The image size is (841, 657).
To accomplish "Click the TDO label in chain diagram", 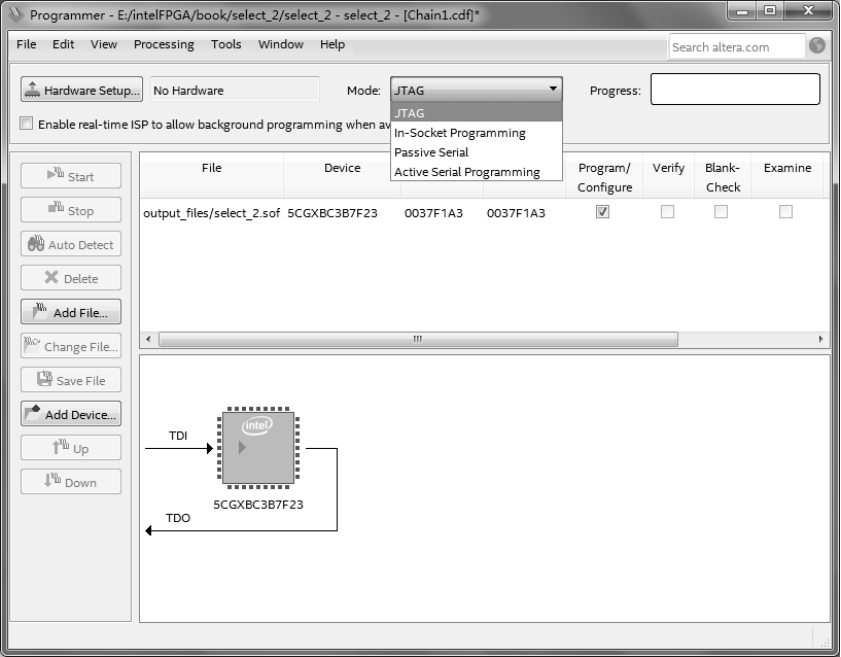I will point(178,518).
